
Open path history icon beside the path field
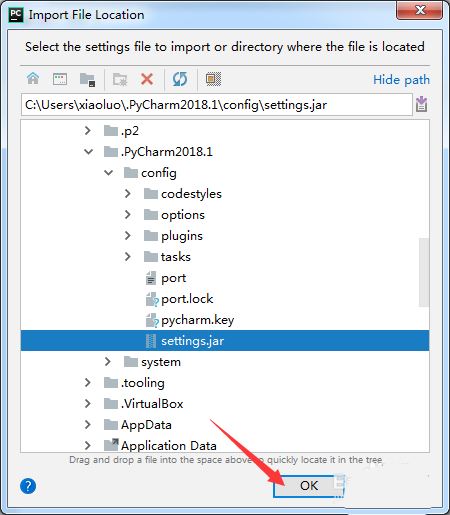click(422, 104)
